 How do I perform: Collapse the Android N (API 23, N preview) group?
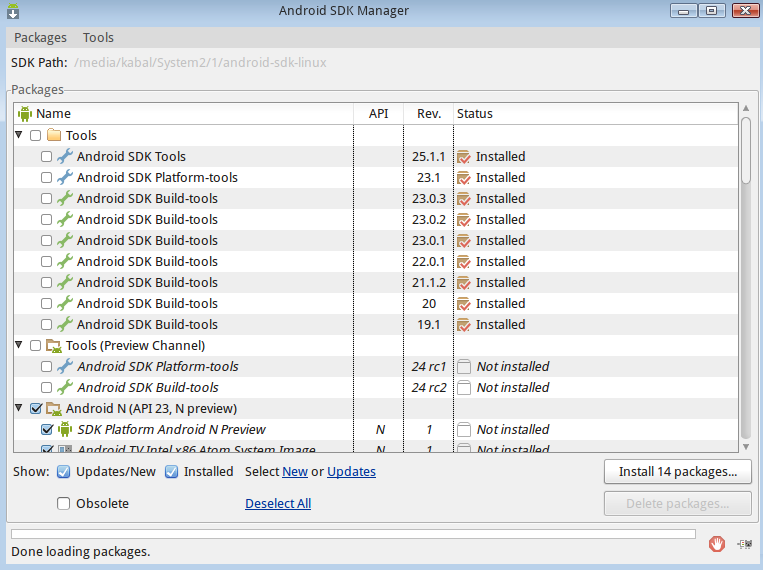pyautogui.click(x=19, y=408)
